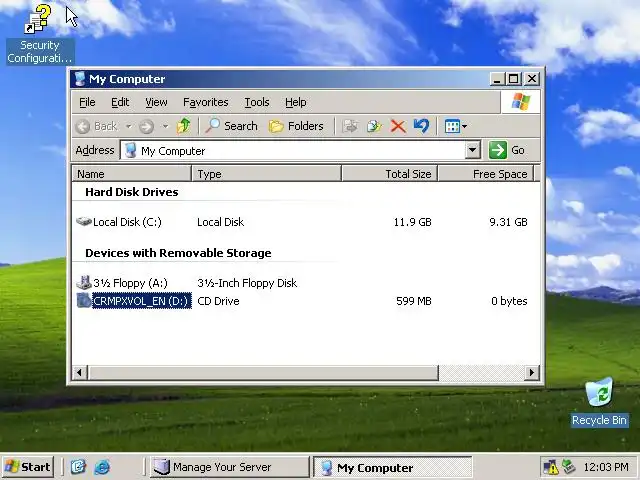
Task: Click the 599 MB total size value
Action: click(x=413, y=301)
